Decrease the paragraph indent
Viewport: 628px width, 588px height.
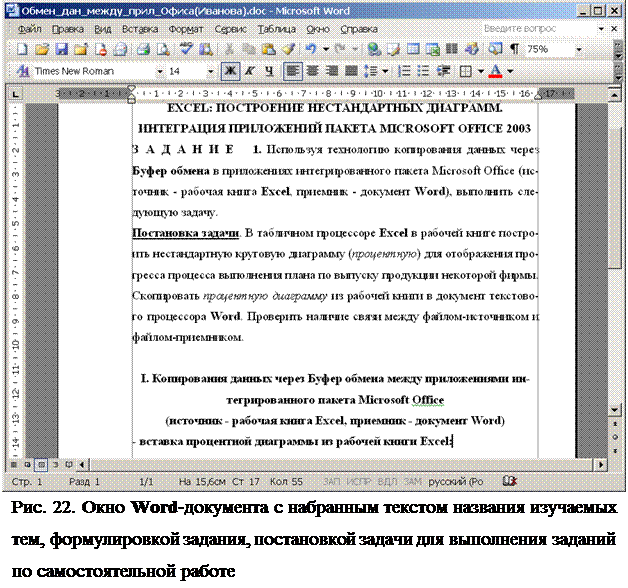pyautogui.click(x=443, y=71)
